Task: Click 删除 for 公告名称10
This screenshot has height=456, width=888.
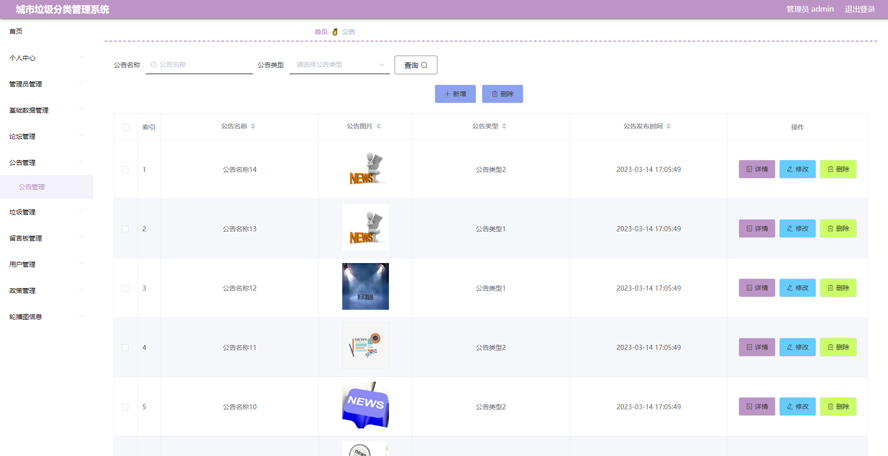Action: click(x=838, y=407)
